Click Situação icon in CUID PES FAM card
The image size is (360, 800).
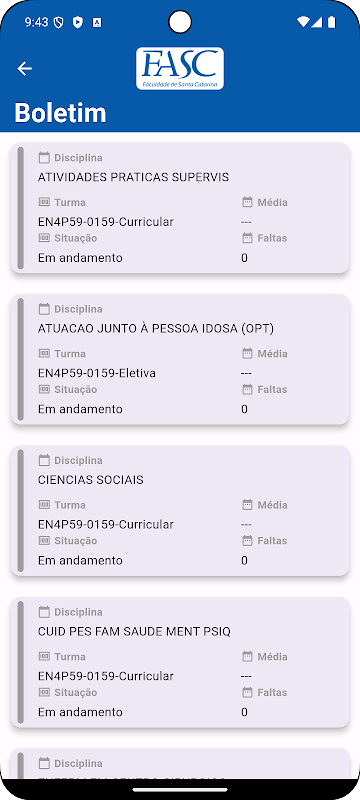point(44,692)
